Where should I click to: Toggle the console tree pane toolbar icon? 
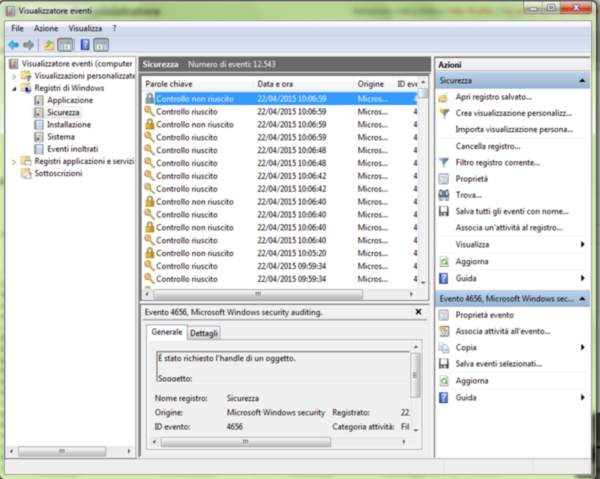(x=65, y=45)
